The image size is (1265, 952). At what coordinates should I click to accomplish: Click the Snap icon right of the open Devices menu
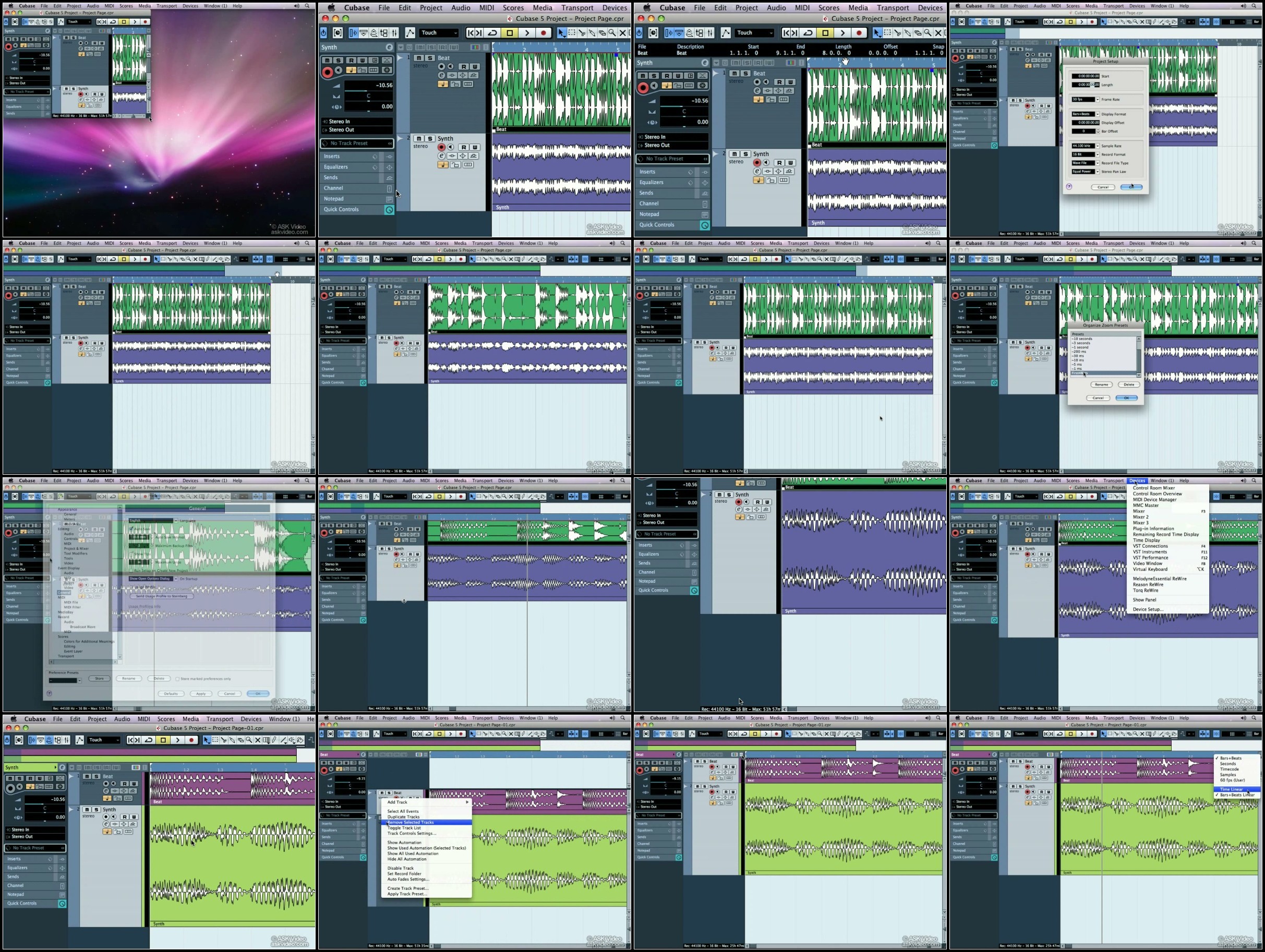1216,496
